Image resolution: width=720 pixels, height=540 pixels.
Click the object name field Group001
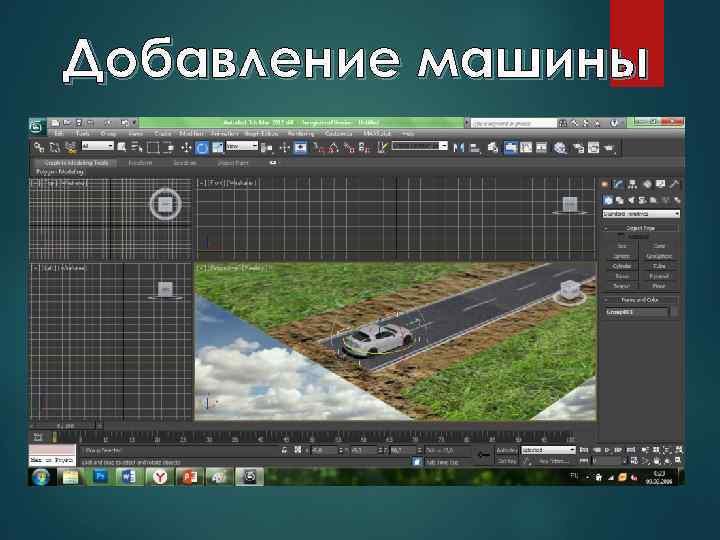[636, 312]
